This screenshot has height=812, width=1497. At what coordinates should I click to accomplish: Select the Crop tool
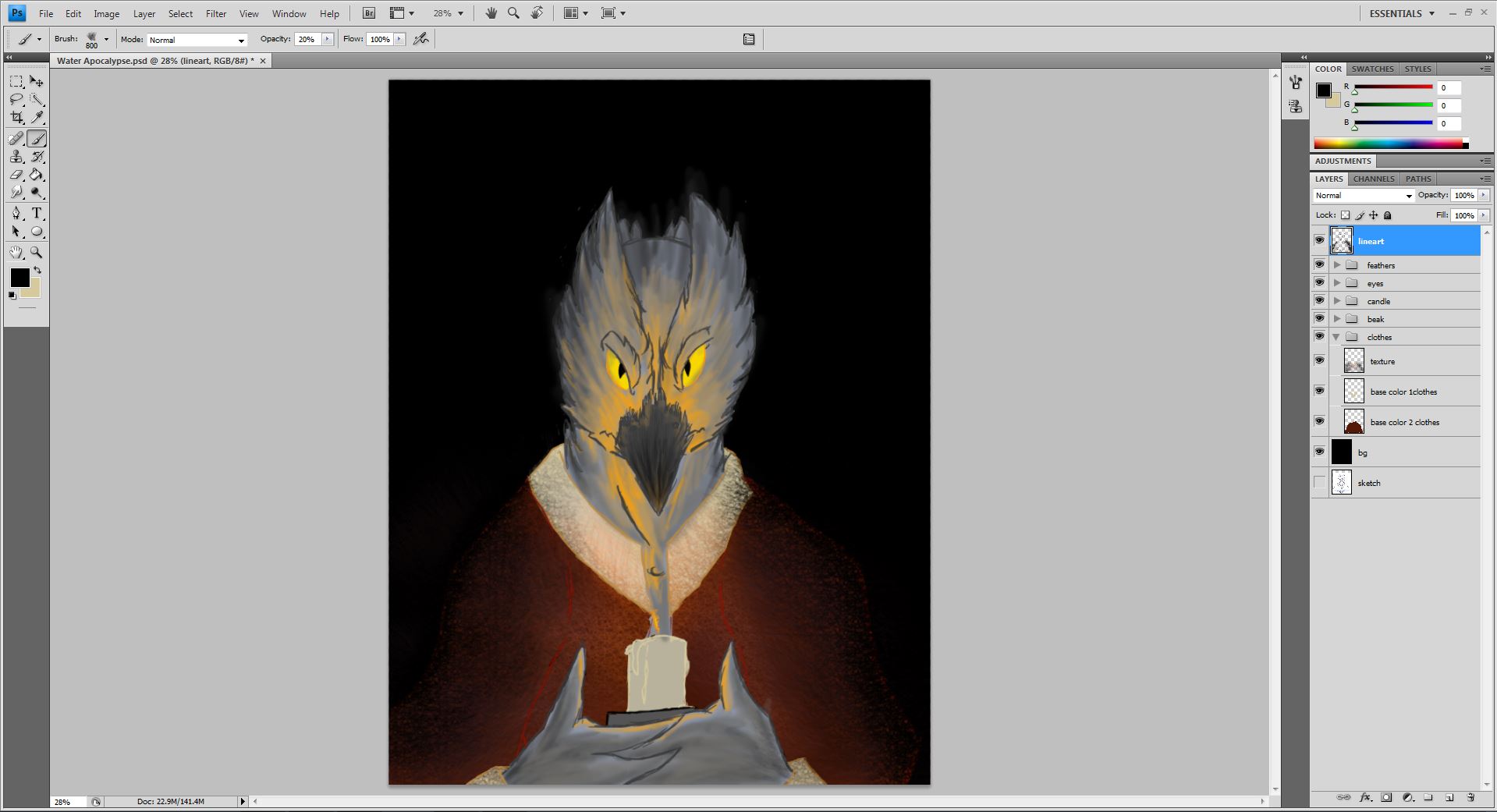(x=16, y=118)
